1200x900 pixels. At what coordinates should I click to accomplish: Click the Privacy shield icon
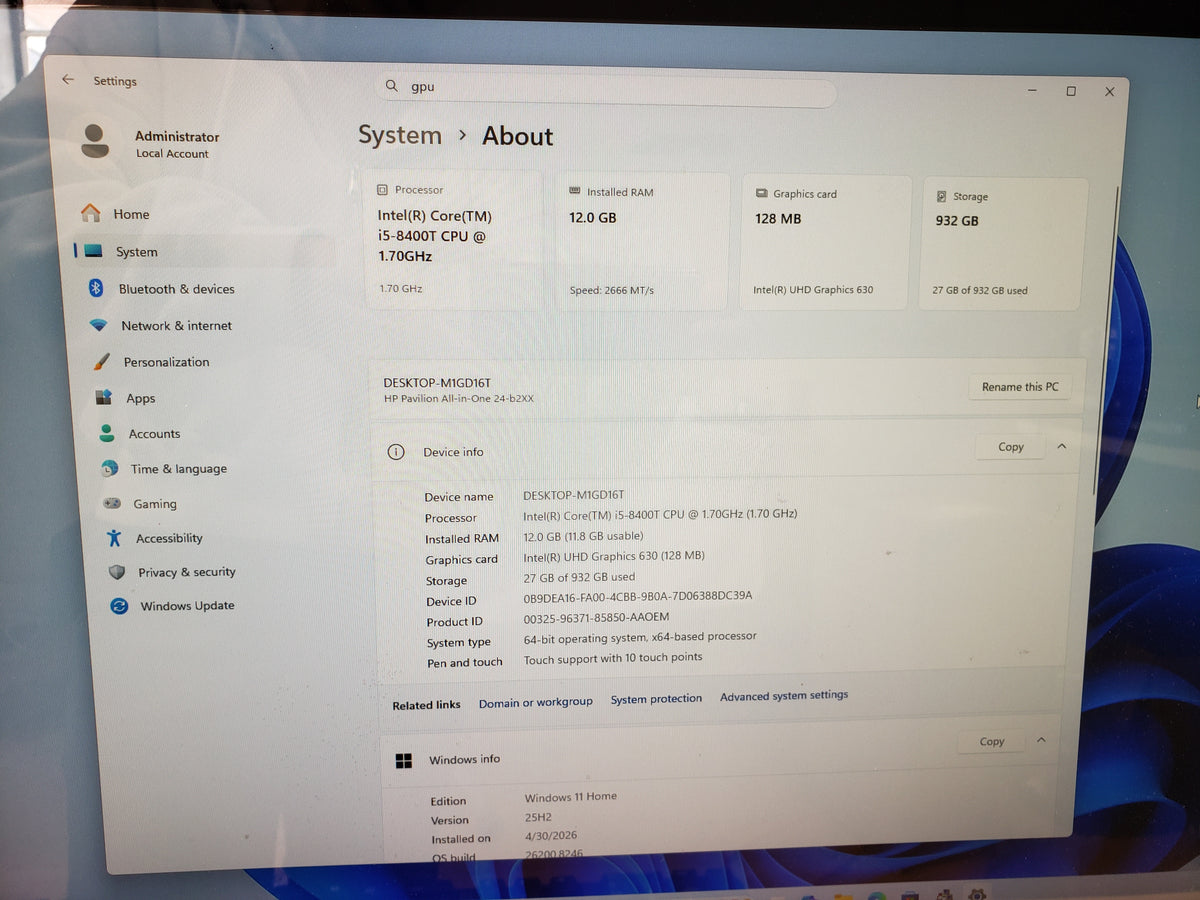point(117,572)
